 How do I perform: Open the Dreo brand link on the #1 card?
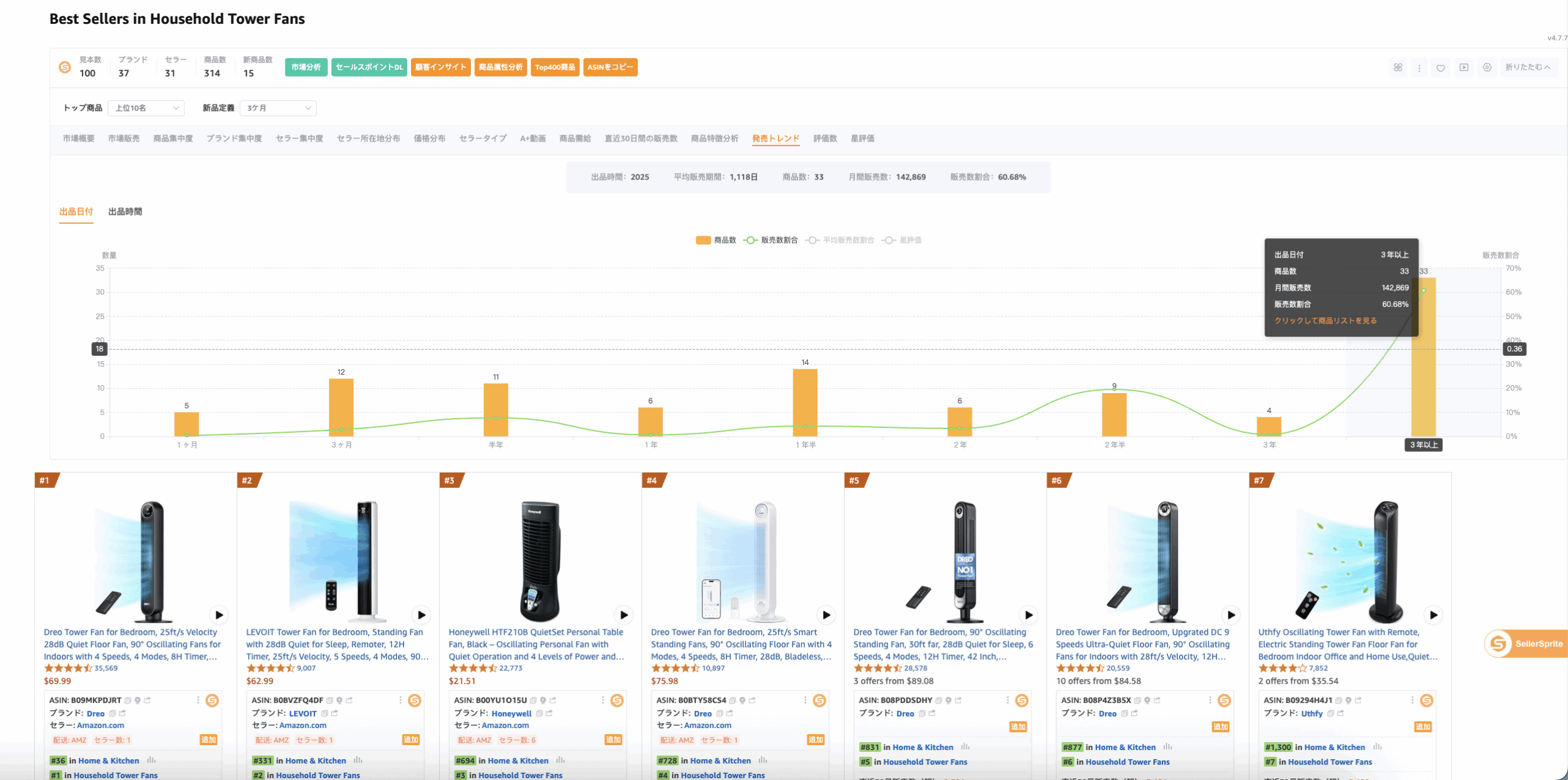96,713
